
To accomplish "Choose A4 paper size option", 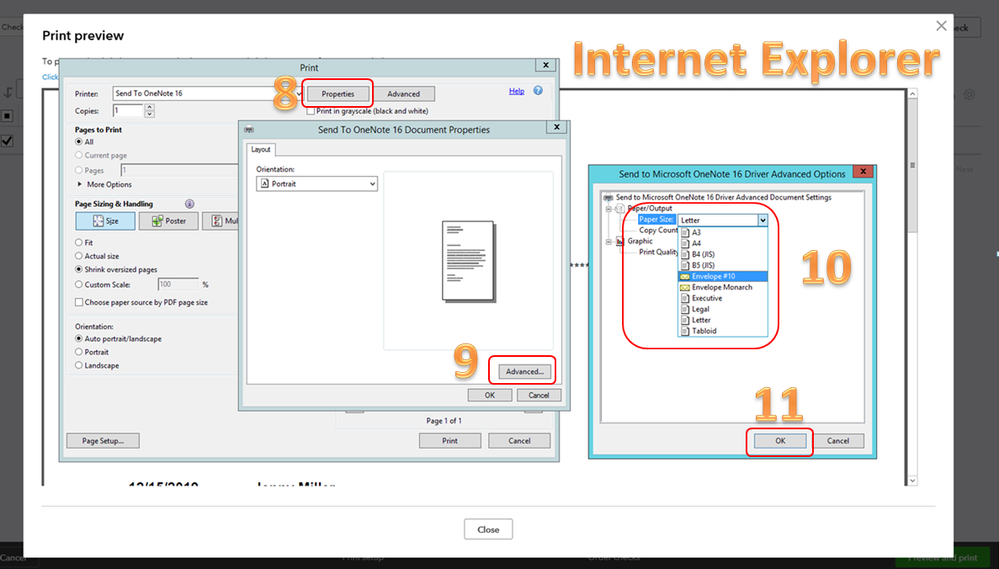I will tap(723, 243).
